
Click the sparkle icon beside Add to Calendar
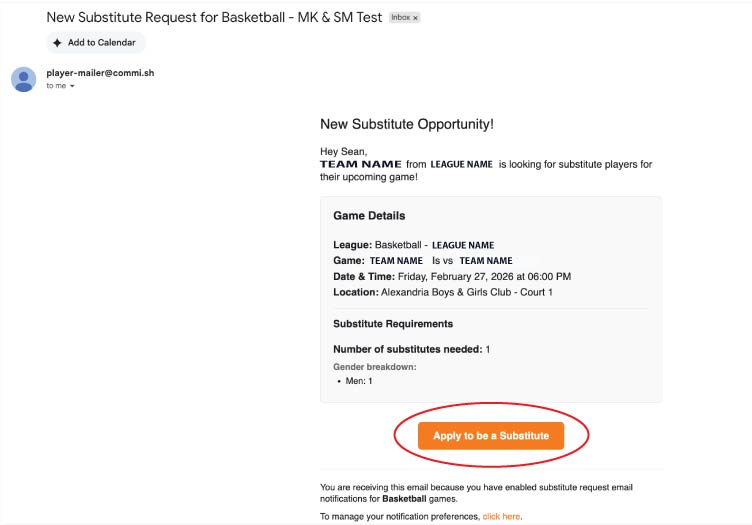[57, 43]
